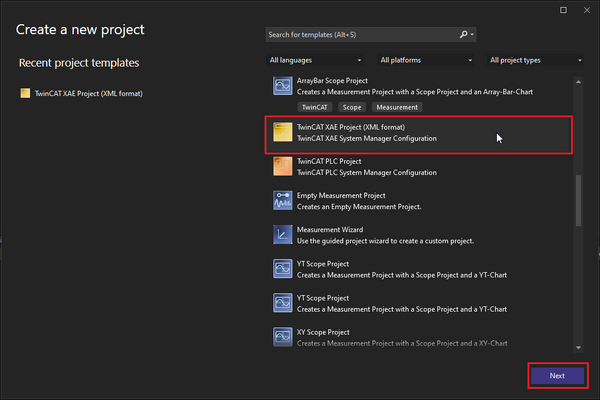Select the second YT Scope Project entry
This screenshot has height=400, width=600.
point(400,303)
